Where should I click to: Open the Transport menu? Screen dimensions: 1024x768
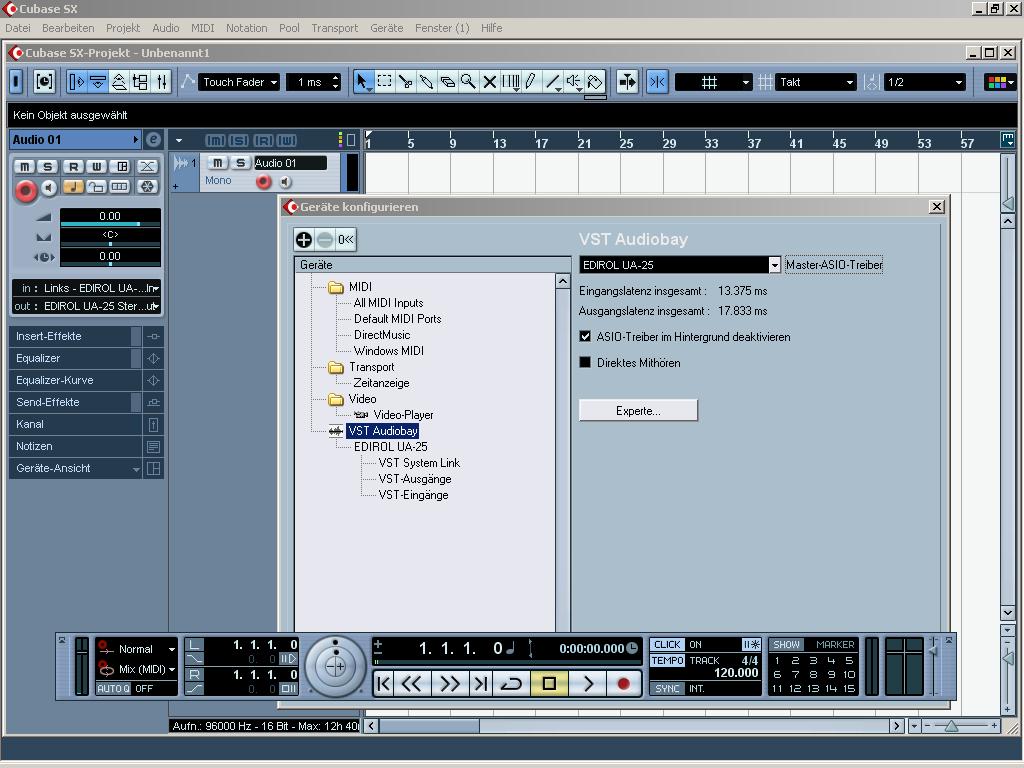[334, 28]
